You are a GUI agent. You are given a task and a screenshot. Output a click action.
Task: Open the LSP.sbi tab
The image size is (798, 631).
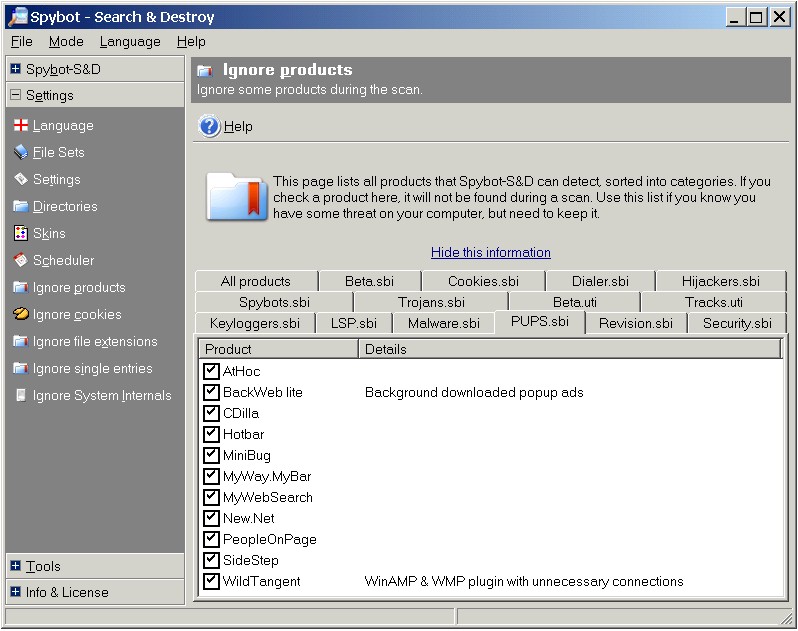tap(354, 323)
